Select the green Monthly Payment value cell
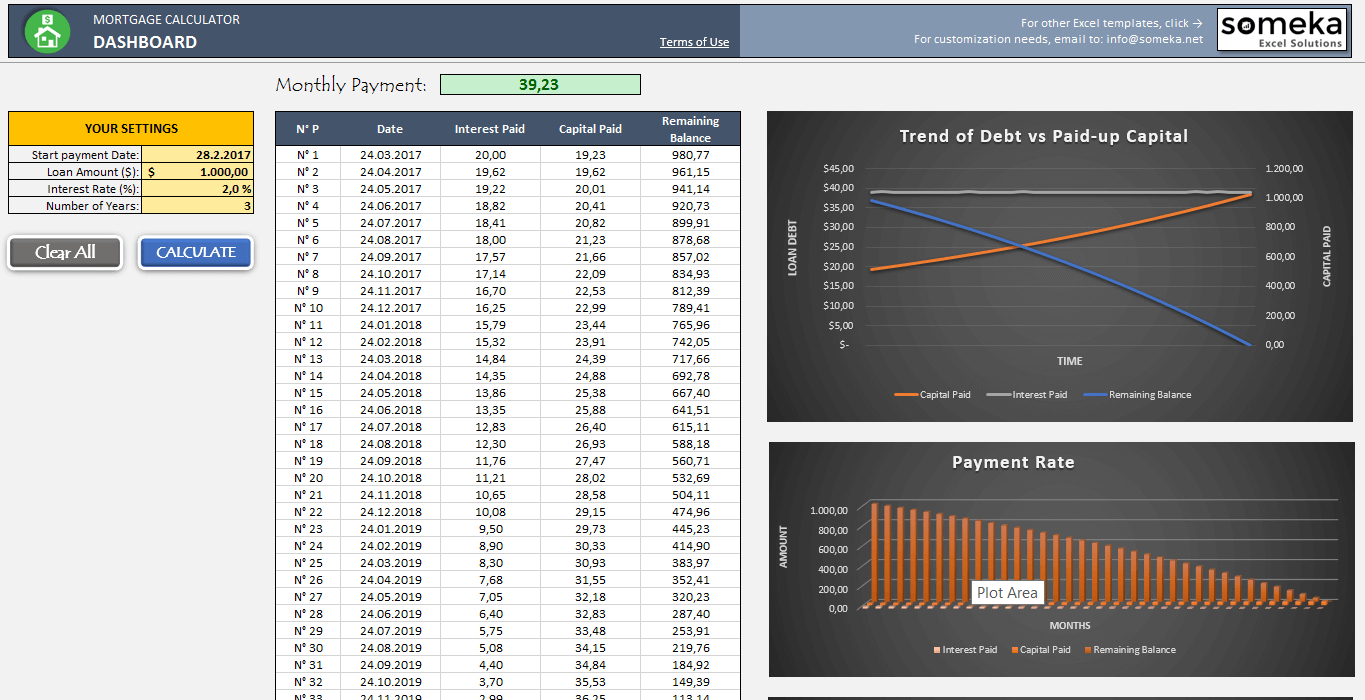This screenshot has width=1365, height=700. tap(540, 84)
